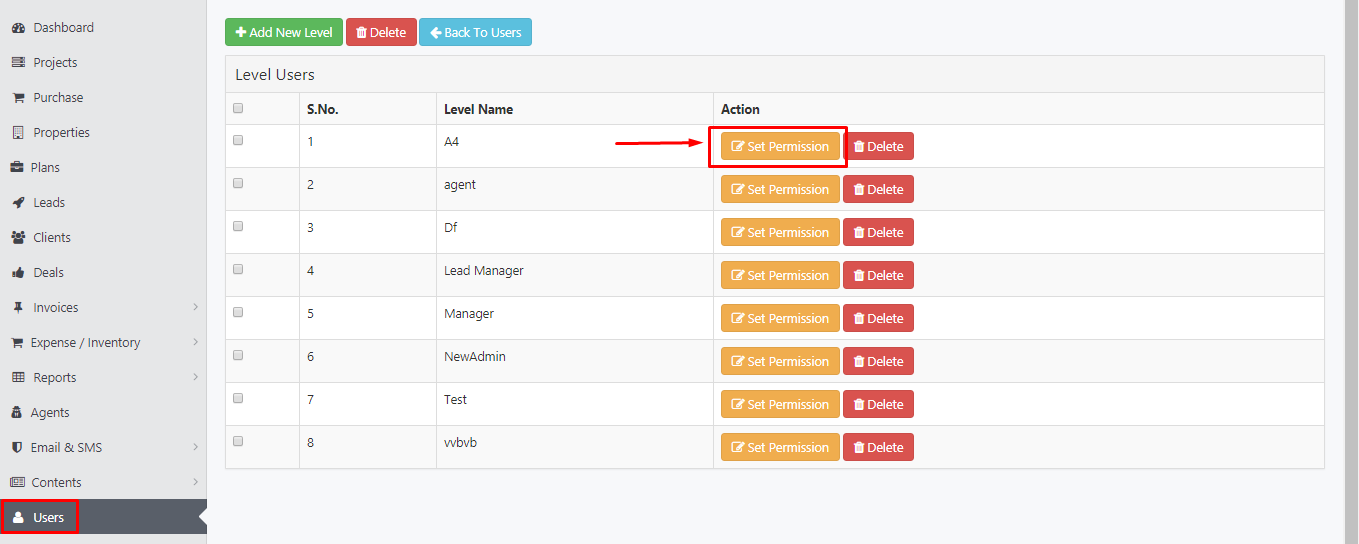The width and height of the screenshot is (1359, 544).
Task: Tick the checkbox for level A4
Action: click(x=238, y=140)
